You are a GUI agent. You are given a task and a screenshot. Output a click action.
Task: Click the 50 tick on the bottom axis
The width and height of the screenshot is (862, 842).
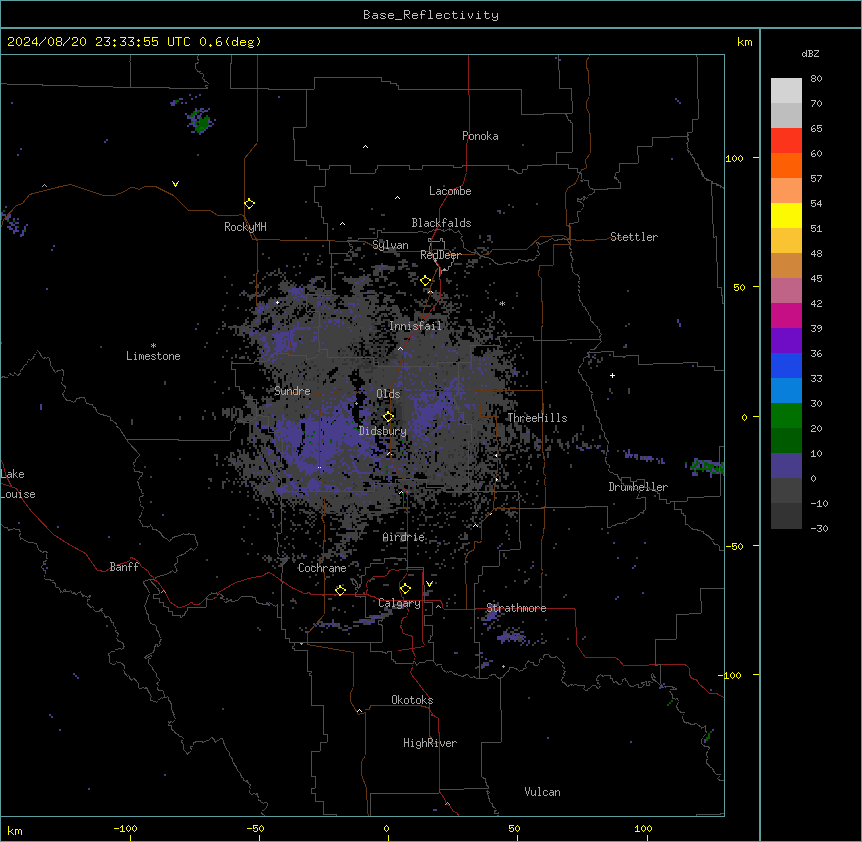tap(514, 828)
